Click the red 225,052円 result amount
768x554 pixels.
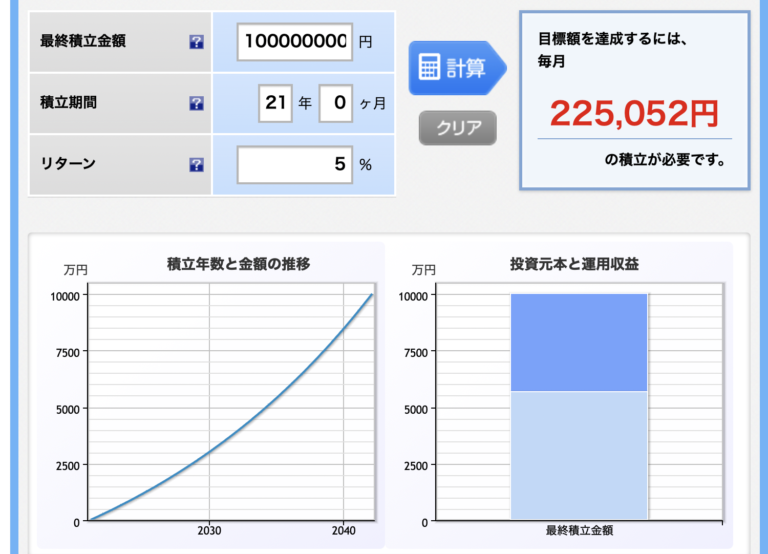pyautogui.click(x=634, y=114)
